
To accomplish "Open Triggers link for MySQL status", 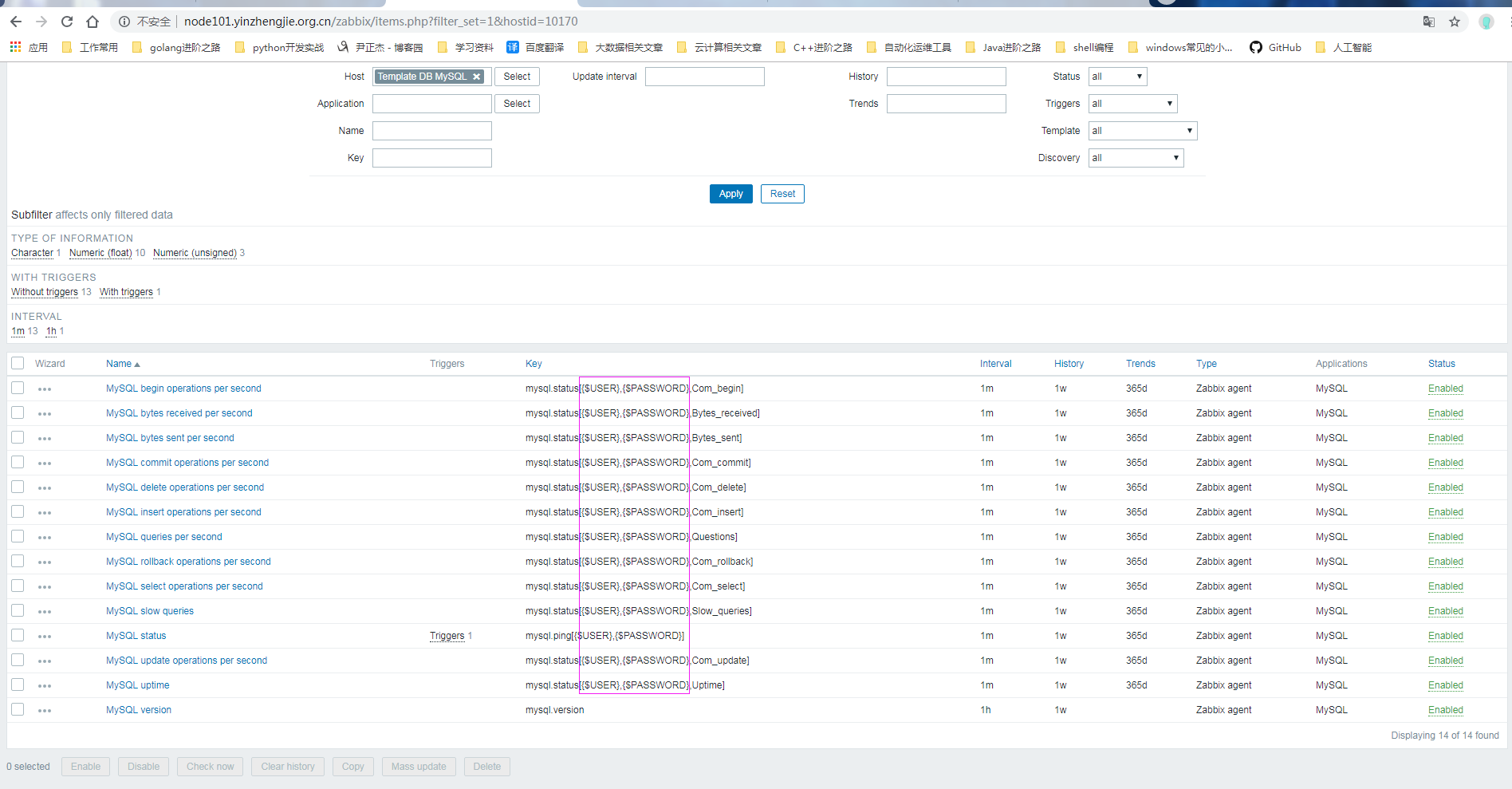I will coord(447,636).
